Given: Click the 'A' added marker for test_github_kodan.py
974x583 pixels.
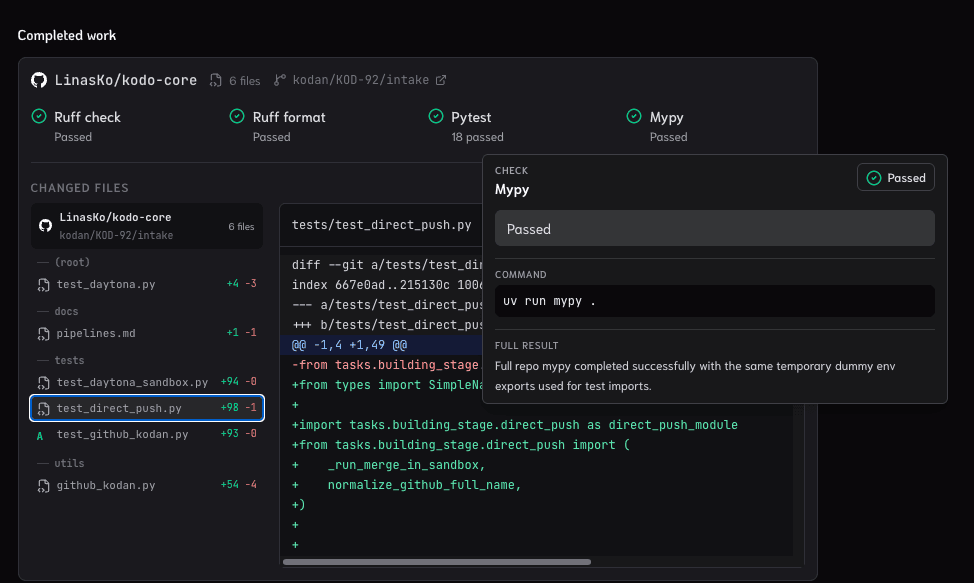Looking at the screenshot, I should (40, 436).
